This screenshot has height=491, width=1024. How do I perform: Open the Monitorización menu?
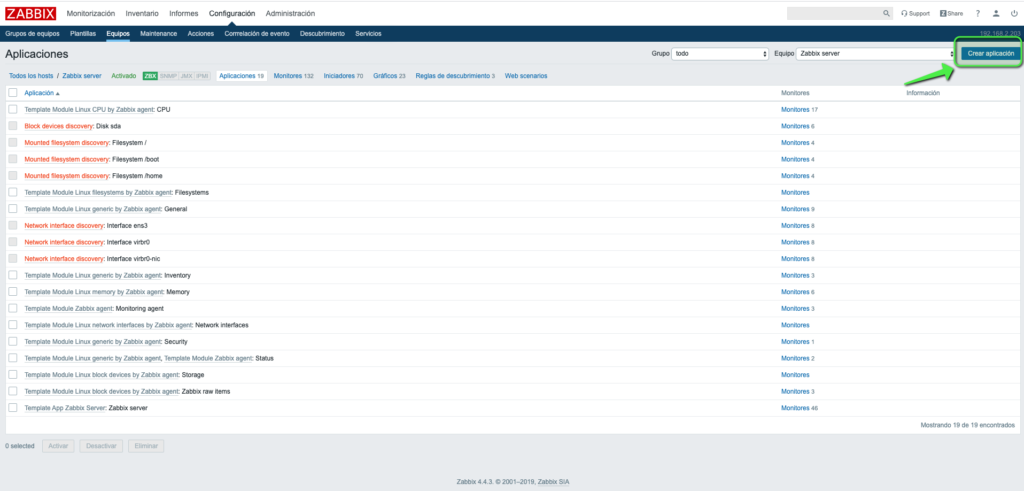91,13
